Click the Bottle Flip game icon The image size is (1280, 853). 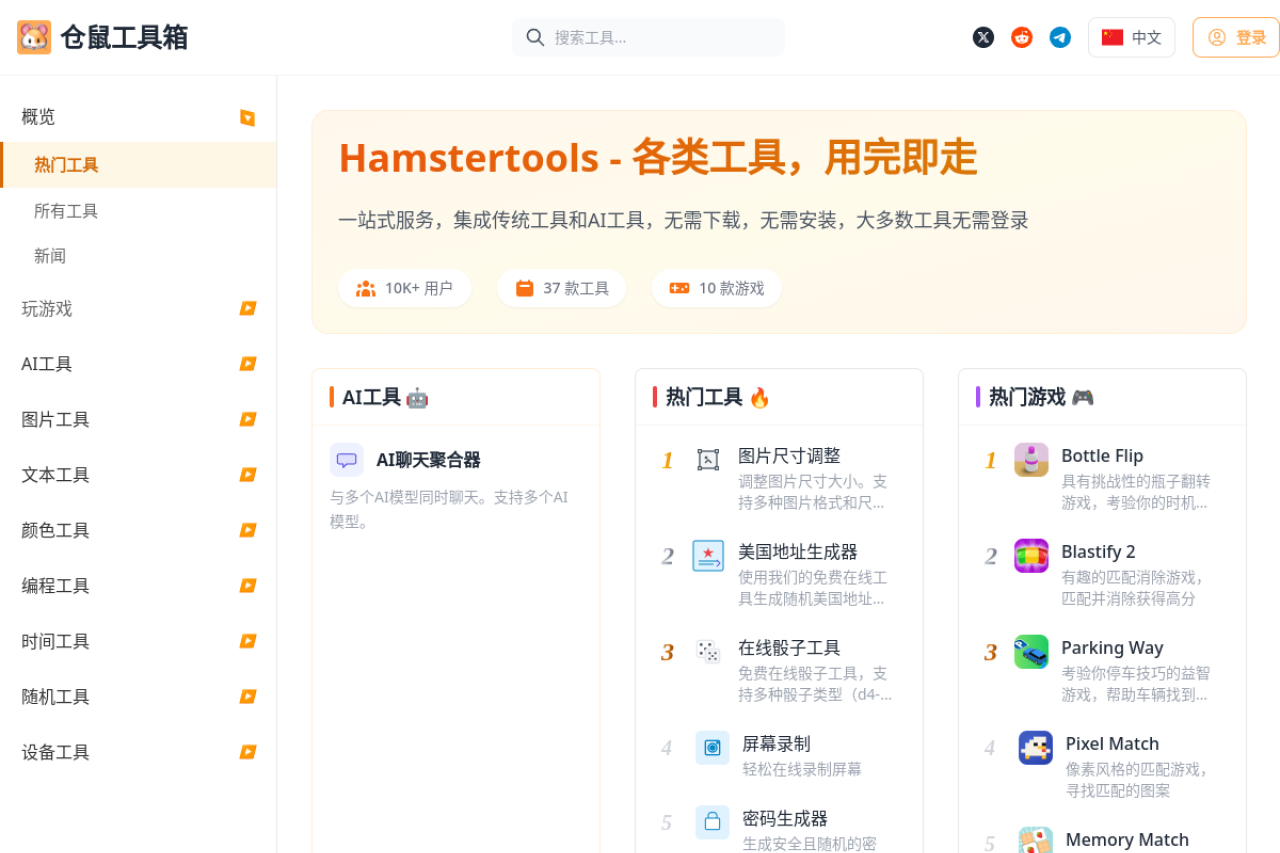[x=1031, y=460]
